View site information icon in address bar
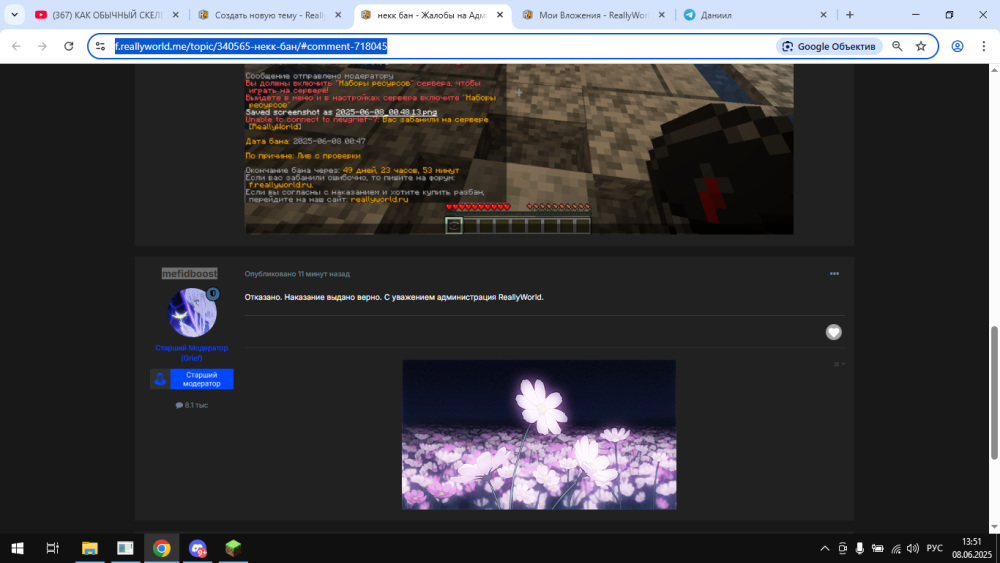This screenshot has width=1000, height=563. [100, 46]
